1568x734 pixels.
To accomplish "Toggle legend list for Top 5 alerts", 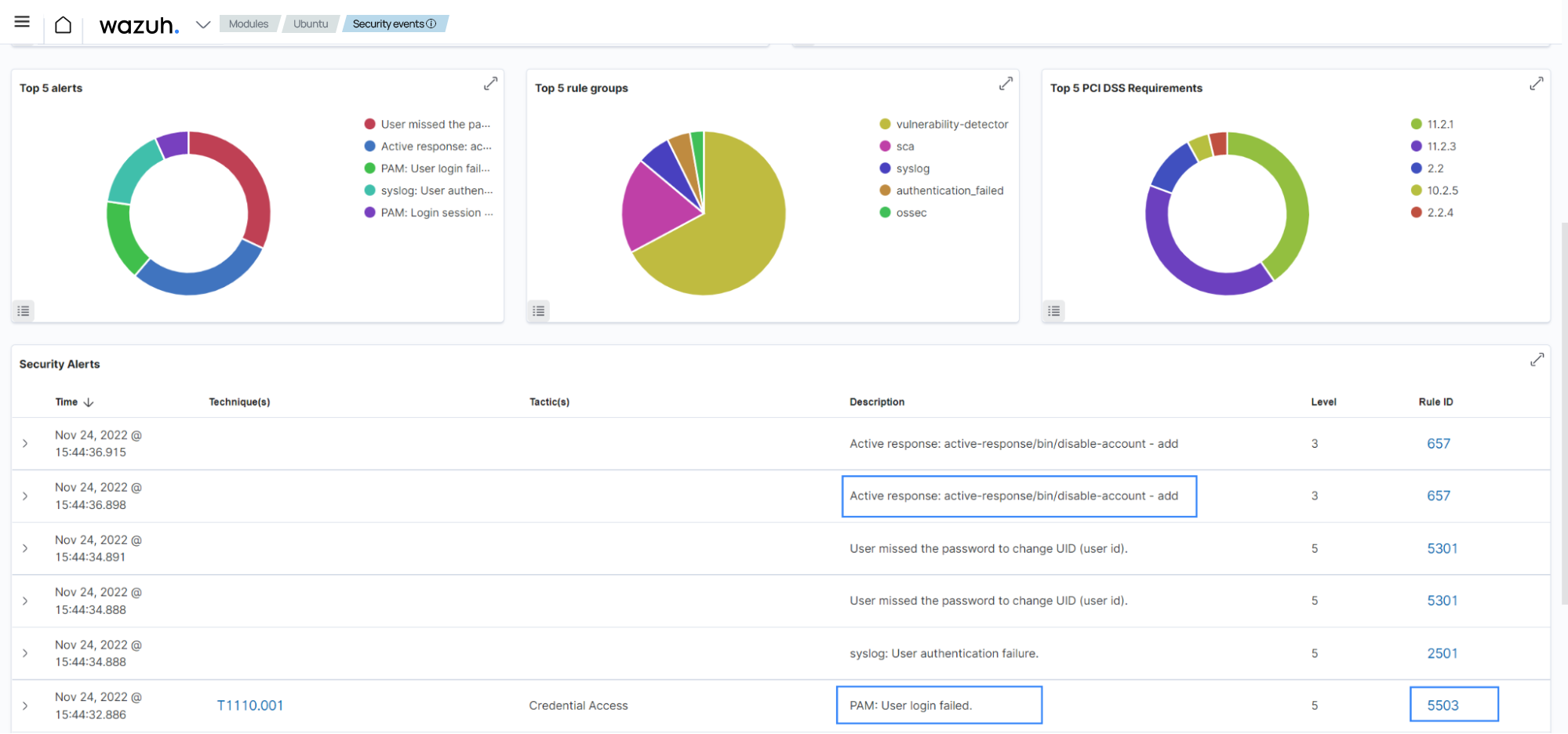I will 24,311.
